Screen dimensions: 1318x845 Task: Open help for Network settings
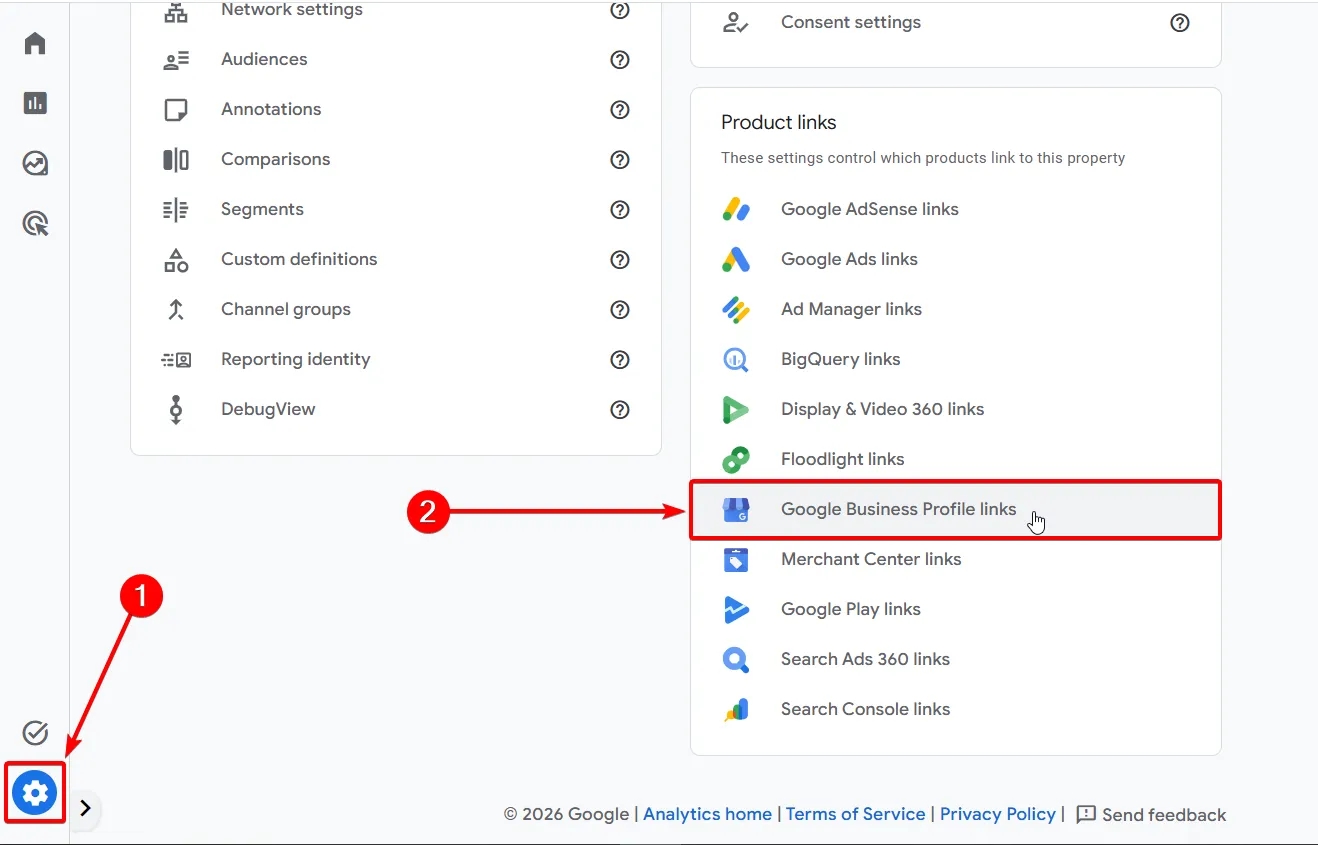[620, 10]
